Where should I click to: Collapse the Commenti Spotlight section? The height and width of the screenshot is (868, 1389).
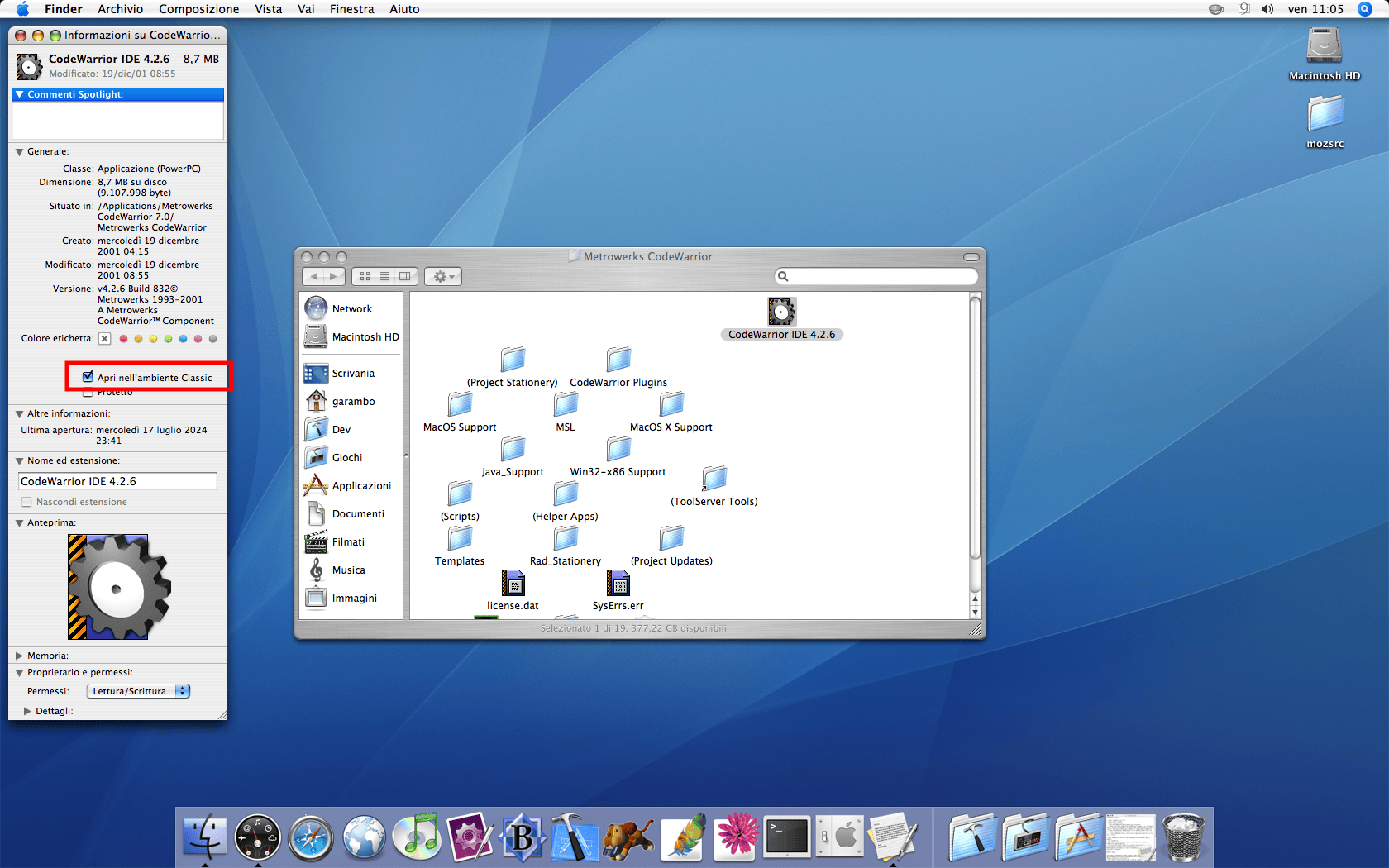pyautogui.click(x=19, y=94)
